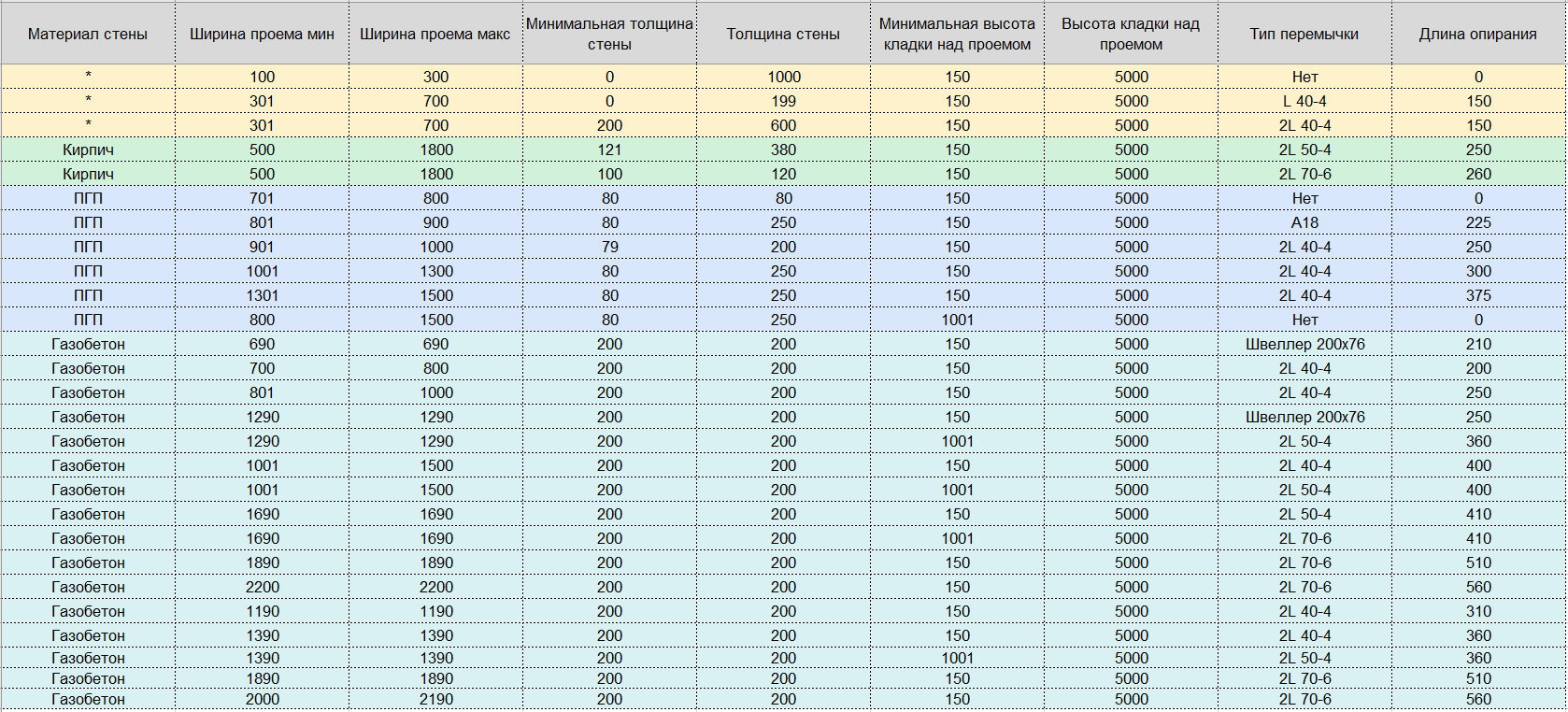Select the 'Высота кладки над проемом' header
1568x712 pixels.
[1131, 34]
